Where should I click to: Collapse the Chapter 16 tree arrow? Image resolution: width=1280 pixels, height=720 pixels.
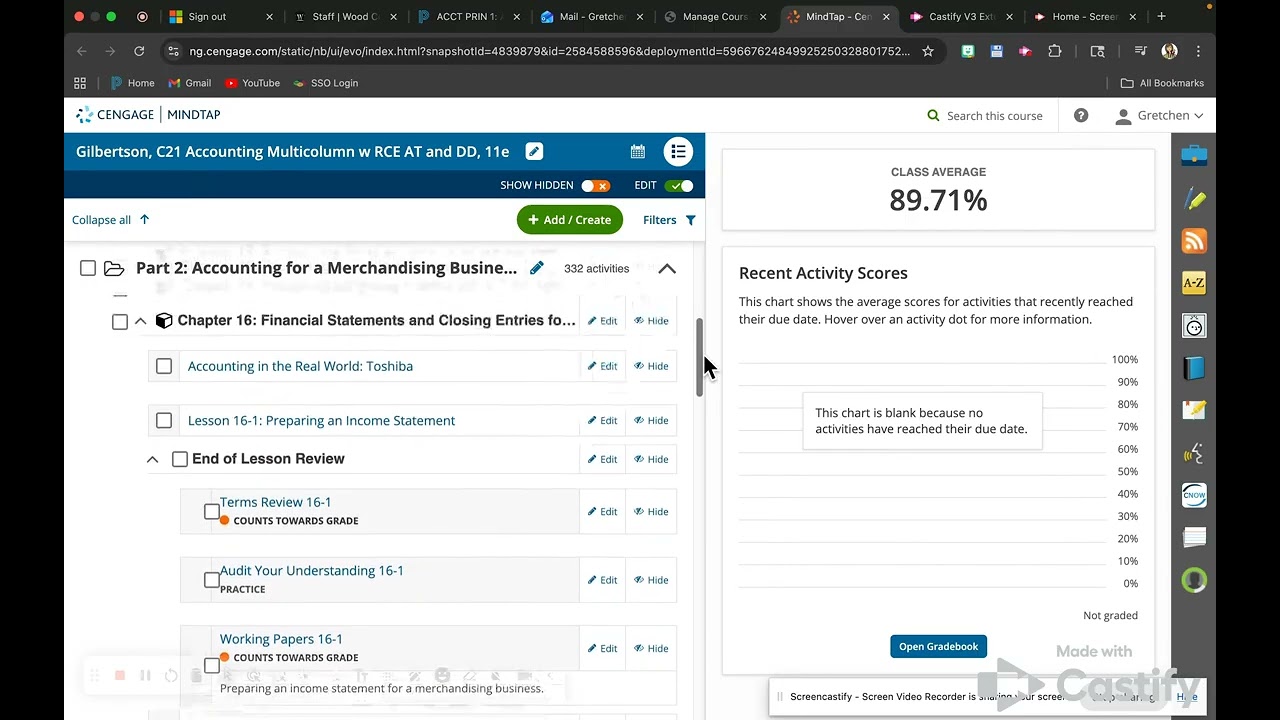click(140, 321)
